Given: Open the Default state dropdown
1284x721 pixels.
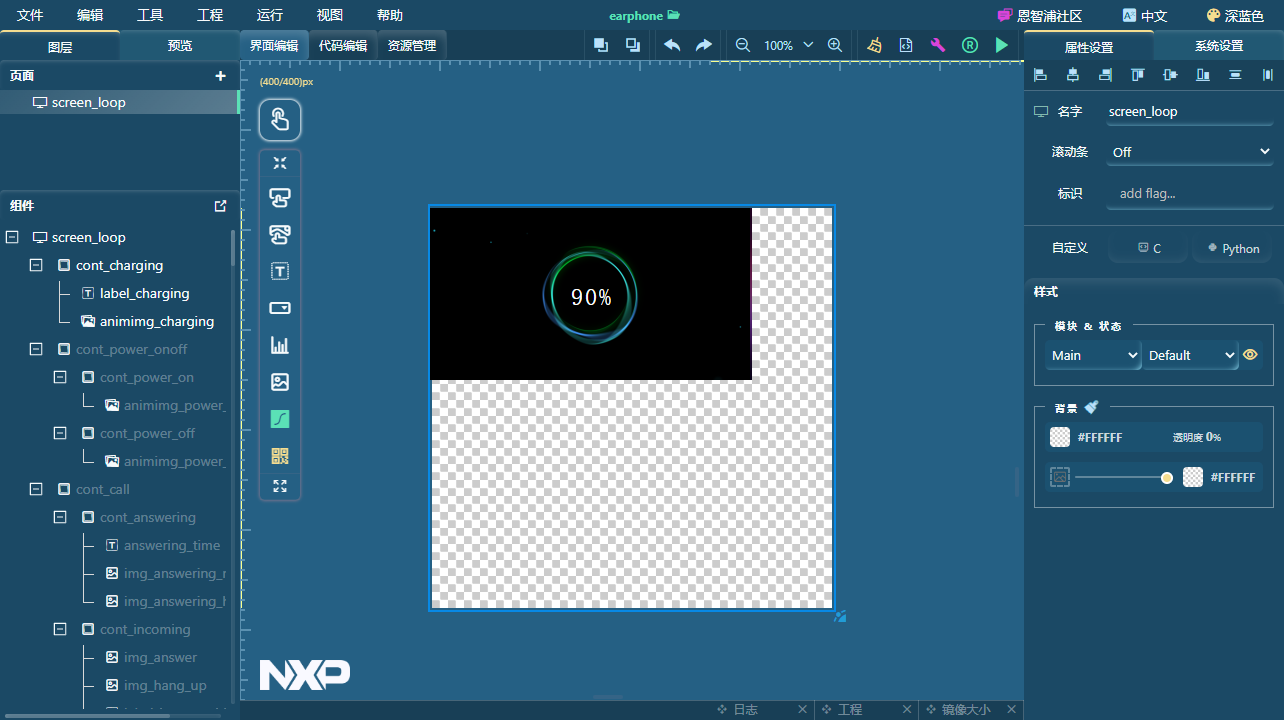Looking at the screenshot, I should tap(1190, 355).
